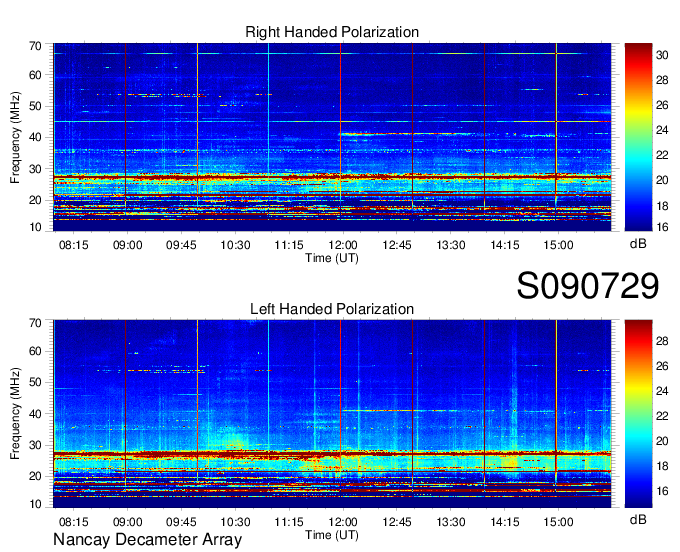This screenshot has height=552, width=680.
Task: Click the Left Handed Polarization color scale bar
Action: tap(638, 414)
